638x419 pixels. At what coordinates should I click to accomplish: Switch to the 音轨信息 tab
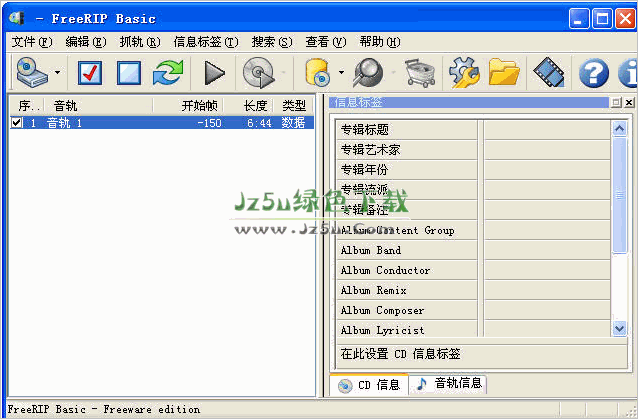[x=449, y=383]
